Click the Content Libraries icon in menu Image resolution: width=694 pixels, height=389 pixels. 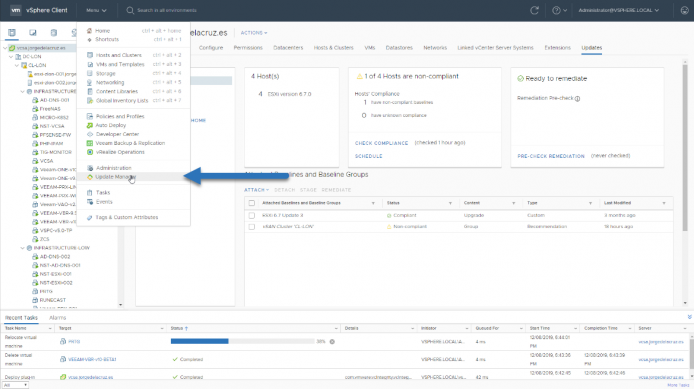click(89, 92)
